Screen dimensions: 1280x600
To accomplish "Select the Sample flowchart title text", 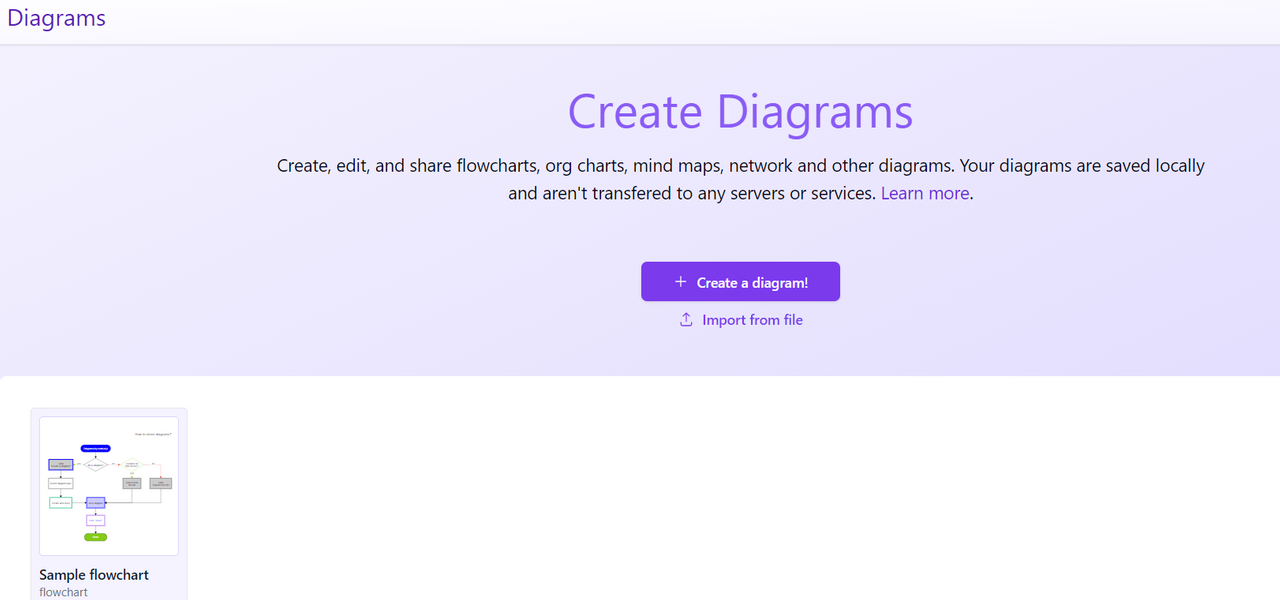I will point(94,575).
